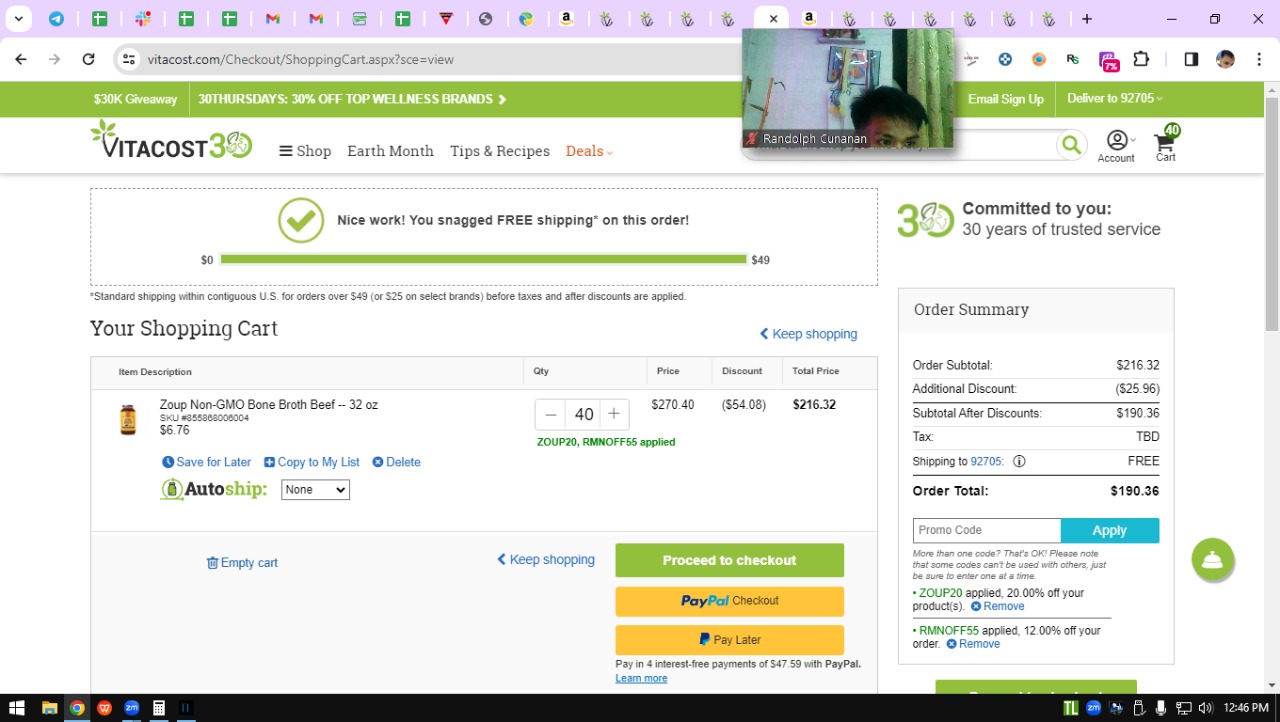The height and width of the screenshot is (722, 1280).
Task: Switch to the Slack browser tab
Action: tap(143, 18)
